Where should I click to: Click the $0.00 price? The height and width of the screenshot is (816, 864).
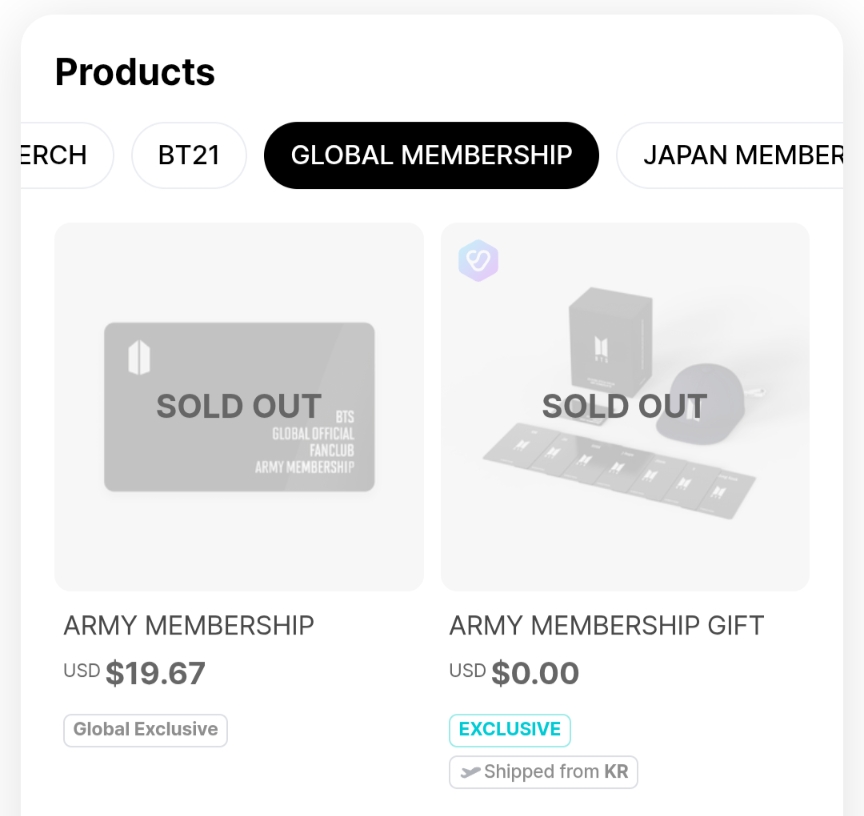pyautogui.click(x=535, y=673)
